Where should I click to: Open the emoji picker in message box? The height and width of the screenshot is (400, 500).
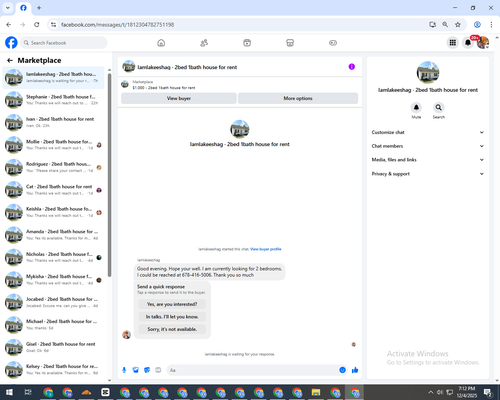[342, 370]
